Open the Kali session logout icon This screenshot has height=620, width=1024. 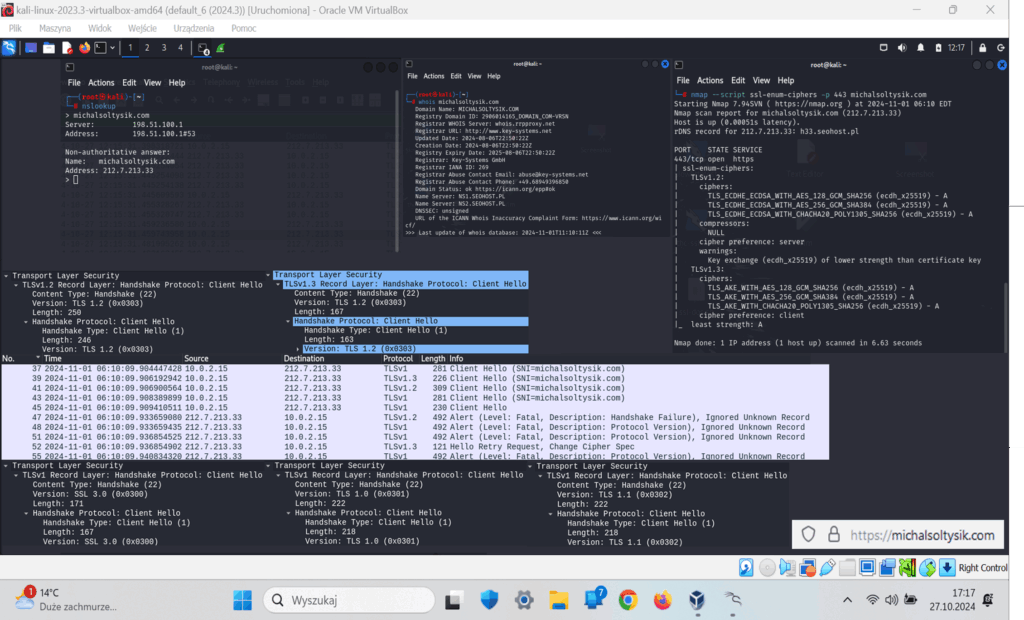pyautogui.click(x=1000, y=48)
